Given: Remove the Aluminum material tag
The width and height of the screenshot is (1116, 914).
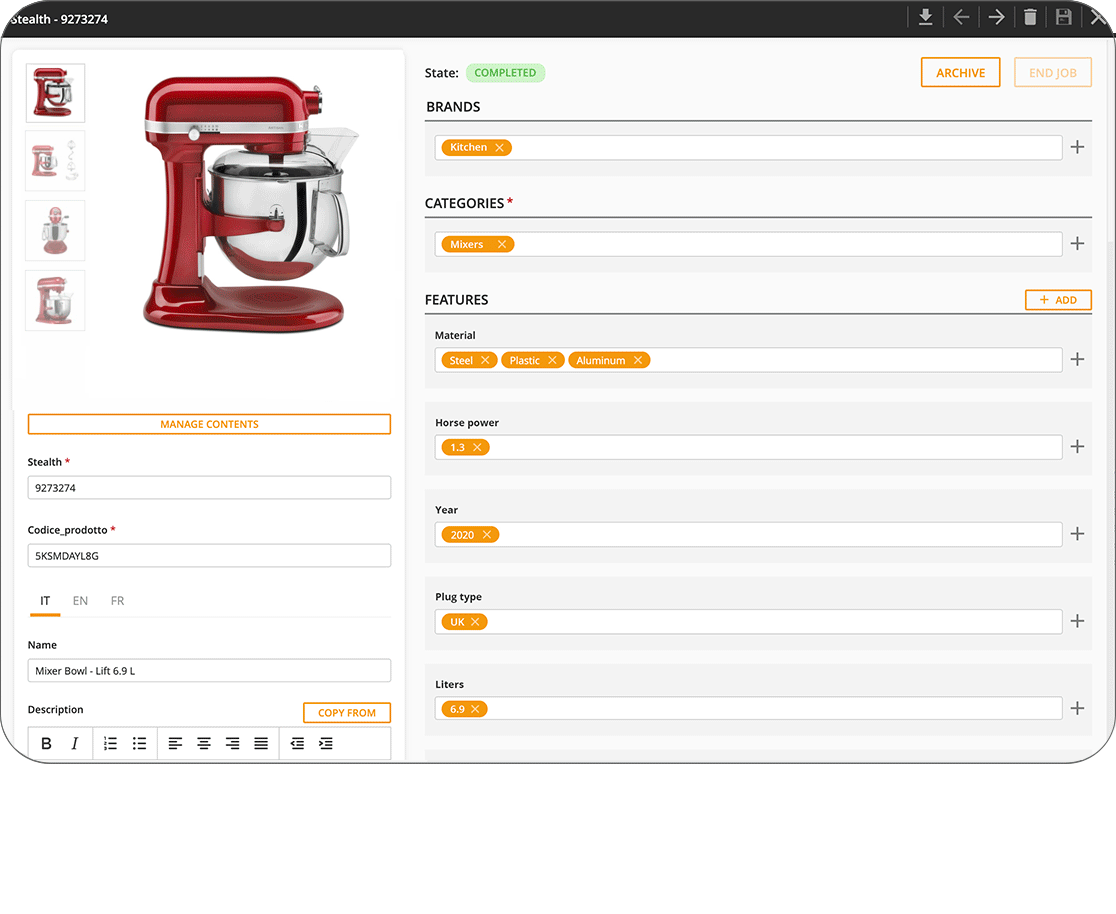Looking at the screenshot, I should [638, 360].
